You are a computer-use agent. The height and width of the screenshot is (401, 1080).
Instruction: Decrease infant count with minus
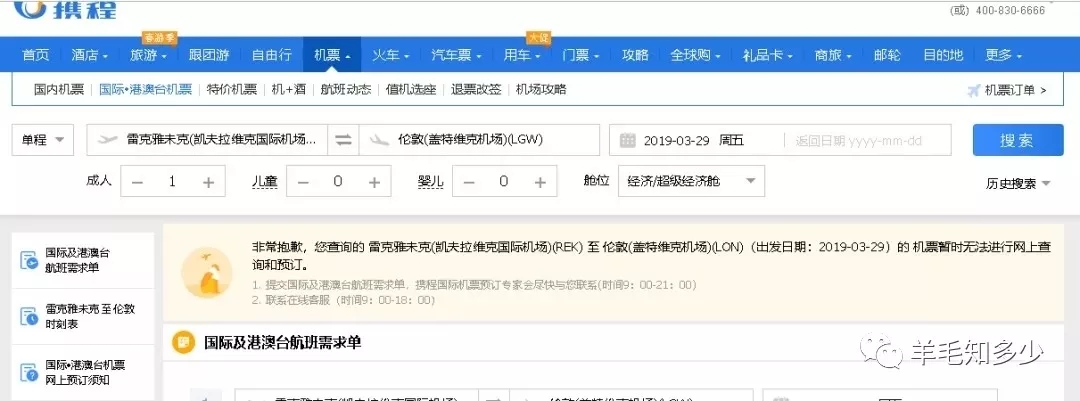point(469,182)
